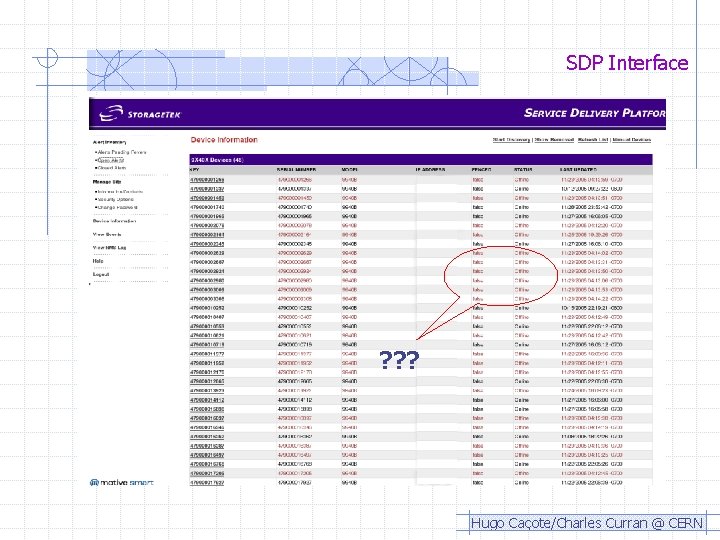This screenshot has width=720, height=540.
Task: Click serial number 479000001743
Action: pos(295,207)
